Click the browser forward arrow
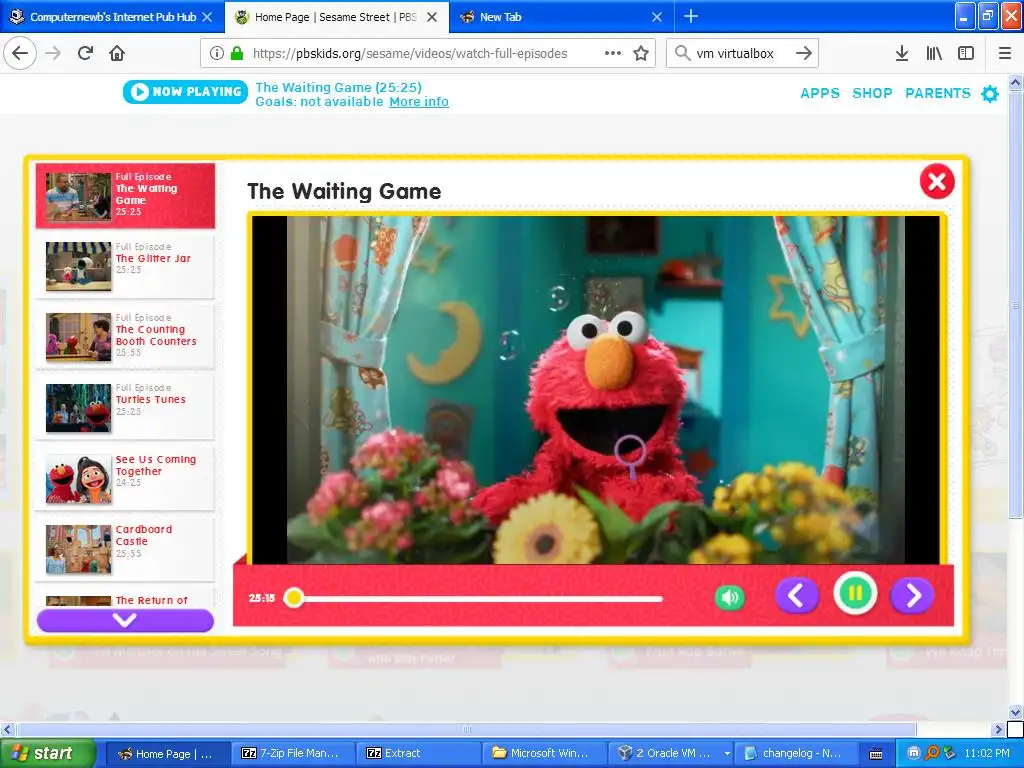 point(53,54)
